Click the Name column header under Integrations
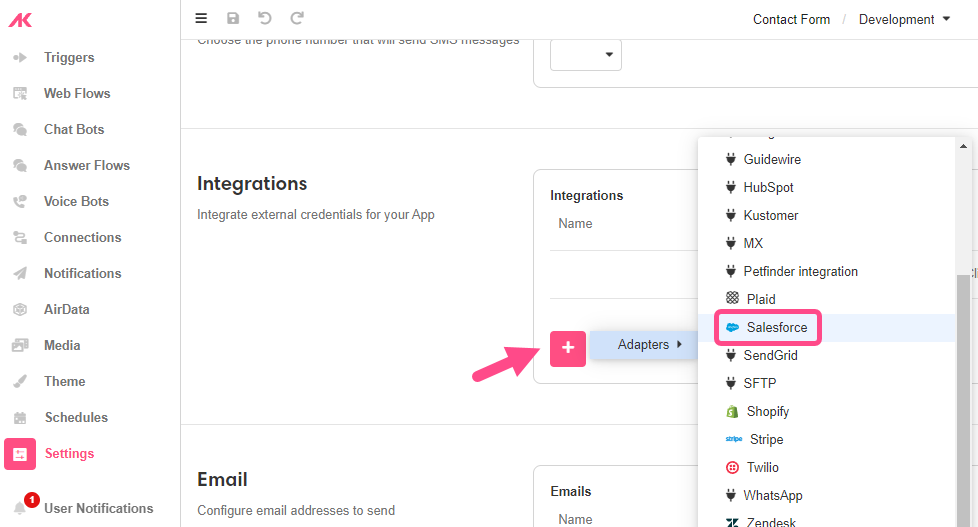Viewport: 978px width, 527px height. pyautogui.click(x=575, y=224)
